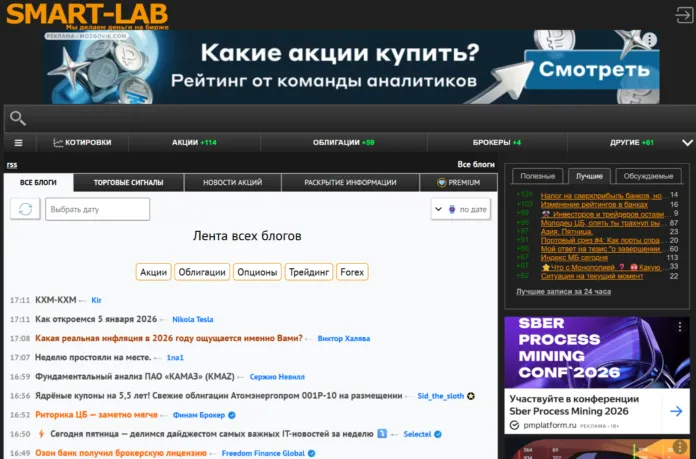Click the verified badge next to Selectel
This screenshot has height=459, width=696.
point(438,434)
